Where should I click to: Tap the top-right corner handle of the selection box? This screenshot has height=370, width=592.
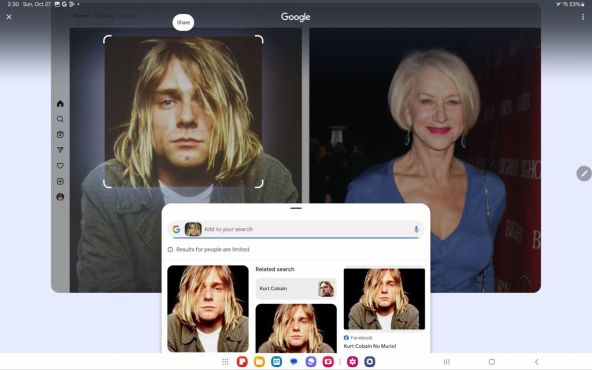[x=259, y=39]
